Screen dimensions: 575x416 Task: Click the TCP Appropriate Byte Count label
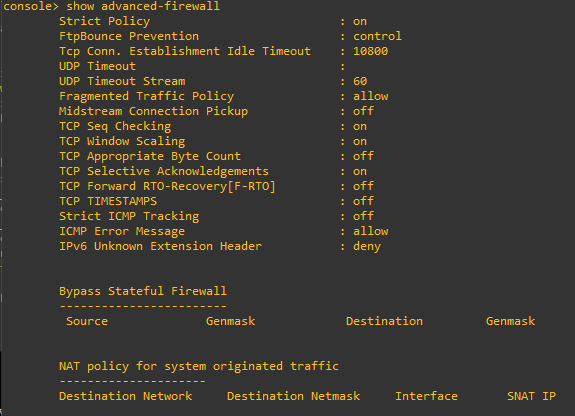coord(150,156)
